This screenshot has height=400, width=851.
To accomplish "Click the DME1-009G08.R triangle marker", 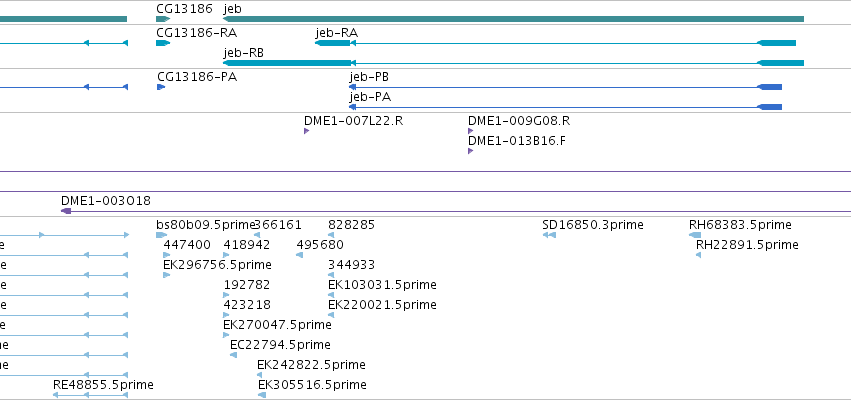I will tap(471, 131).
